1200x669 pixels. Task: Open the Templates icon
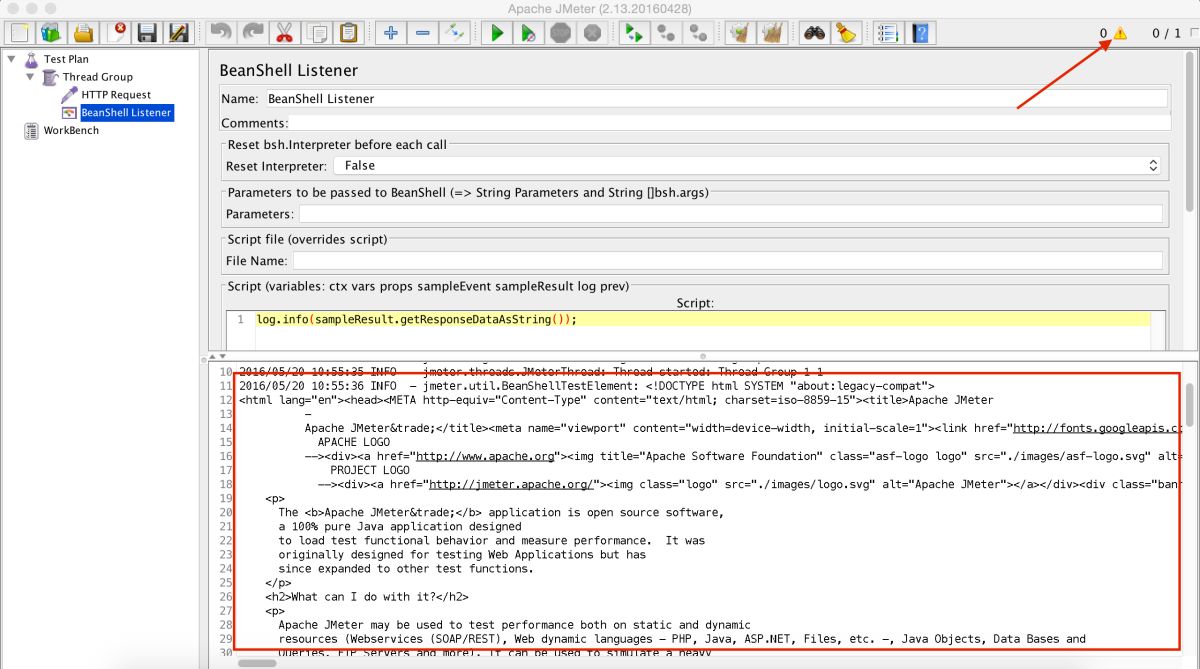pos(50,33)
